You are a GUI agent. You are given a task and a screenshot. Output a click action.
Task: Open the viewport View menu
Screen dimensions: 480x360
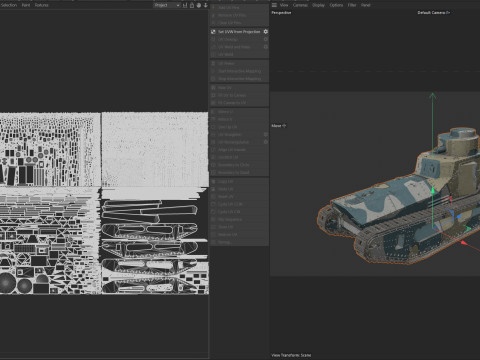click(284, 5)
